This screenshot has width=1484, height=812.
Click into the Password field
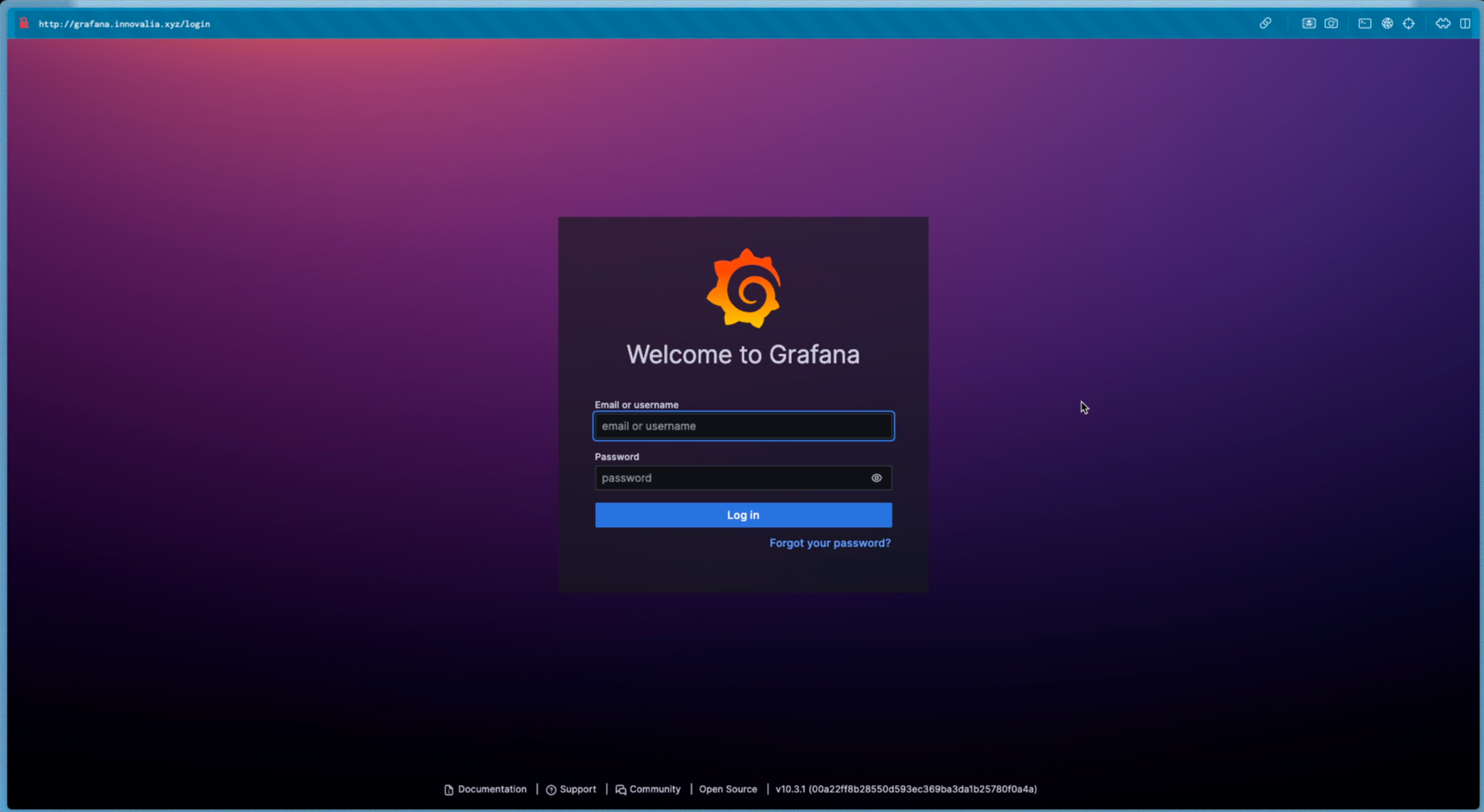click(x=730, y=478)
